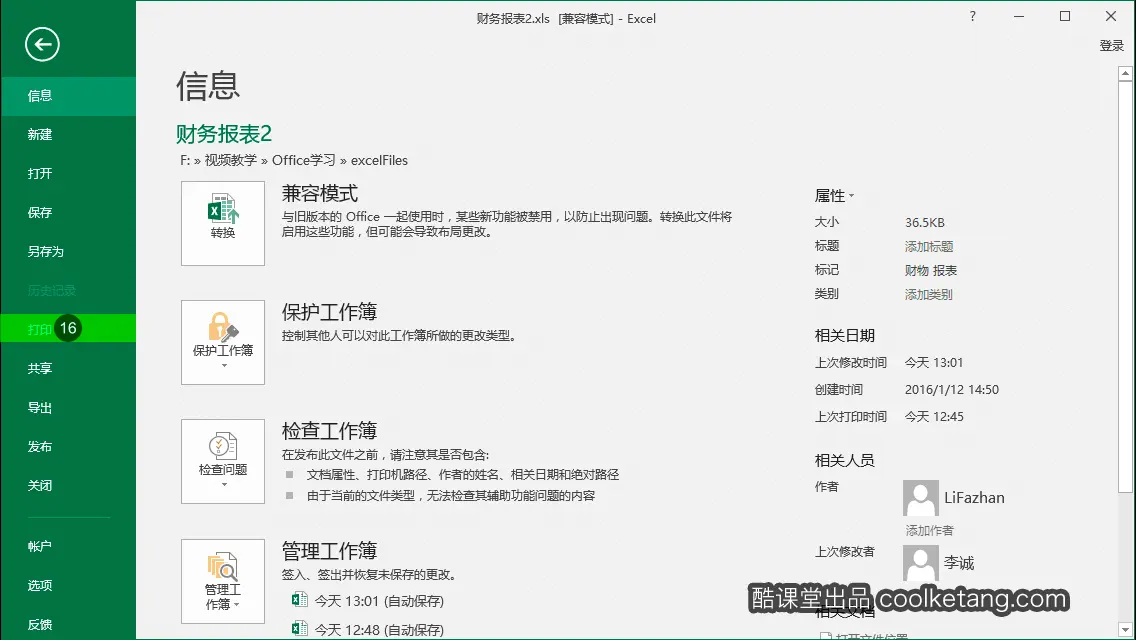This screenshot has height=640, width=1136.
Task: Click Excel file icon beside 今天 12:48 autosave
Action: [299, 628]
